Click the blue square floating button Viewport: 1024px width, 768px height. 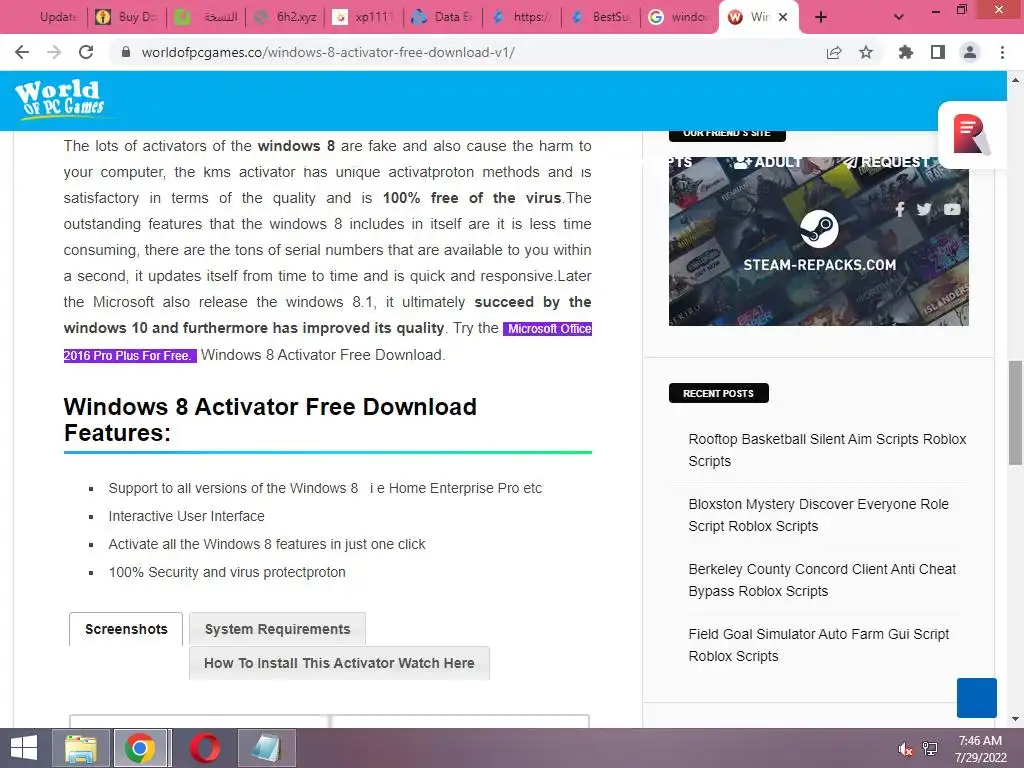(x=976, y=697)
